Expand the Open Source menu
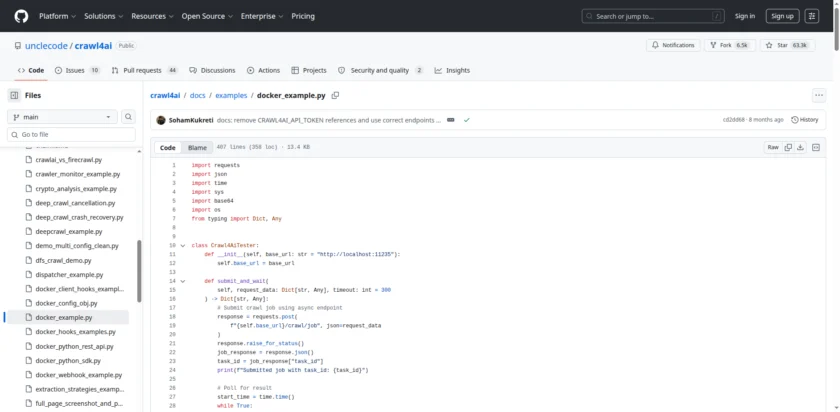This screenshot has width=840, height=412. pyautogui.click(x=207, y=16)
